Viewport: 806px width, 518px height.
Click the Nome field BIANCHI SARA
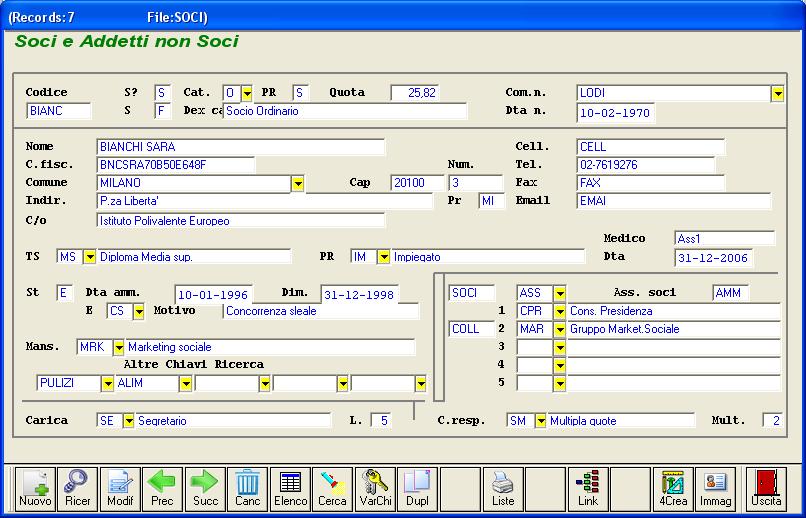(240, 147)
